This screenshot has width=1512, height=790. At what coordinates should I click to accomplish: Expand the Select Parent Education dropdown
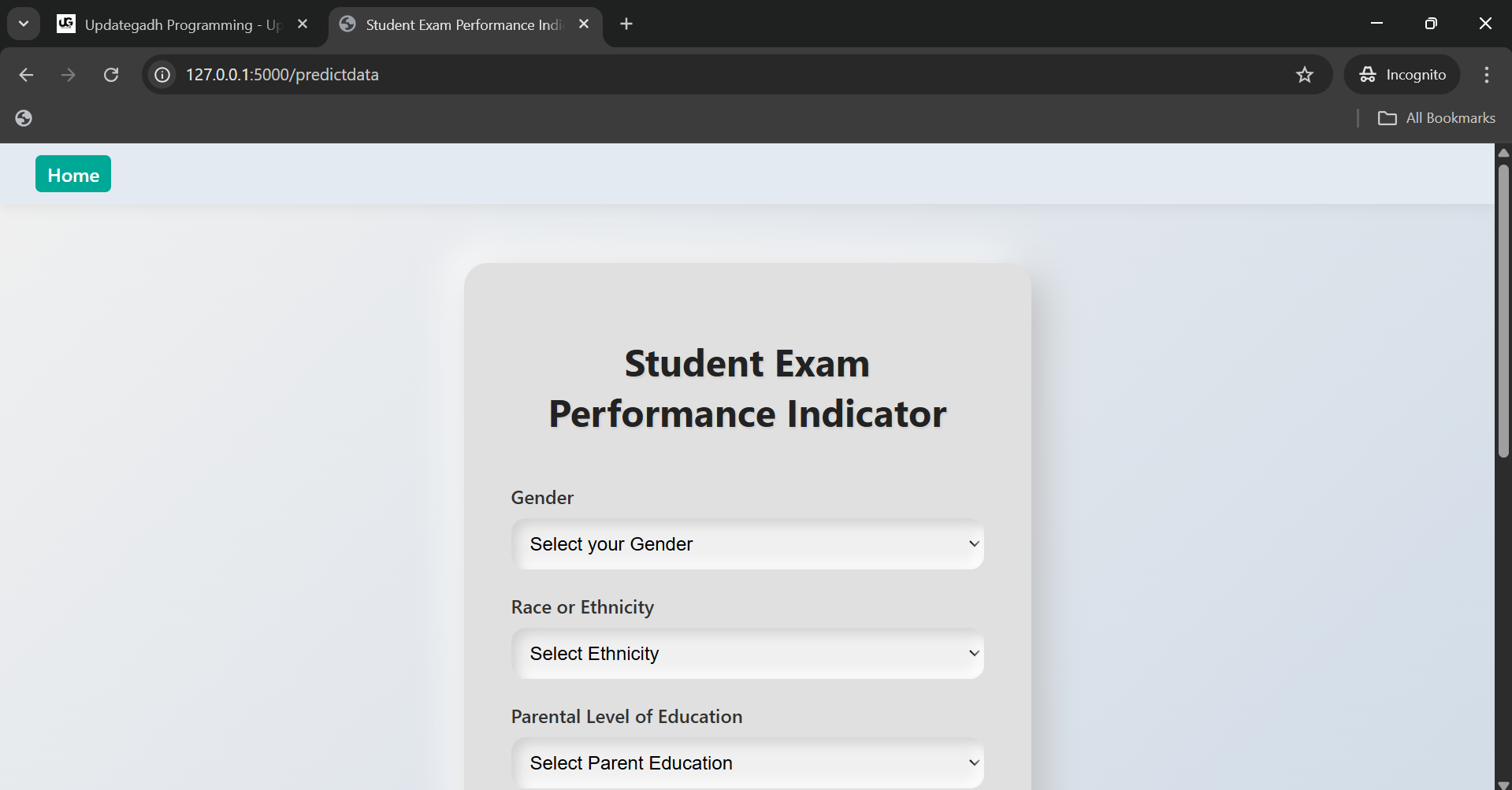[x=748, y=763]
